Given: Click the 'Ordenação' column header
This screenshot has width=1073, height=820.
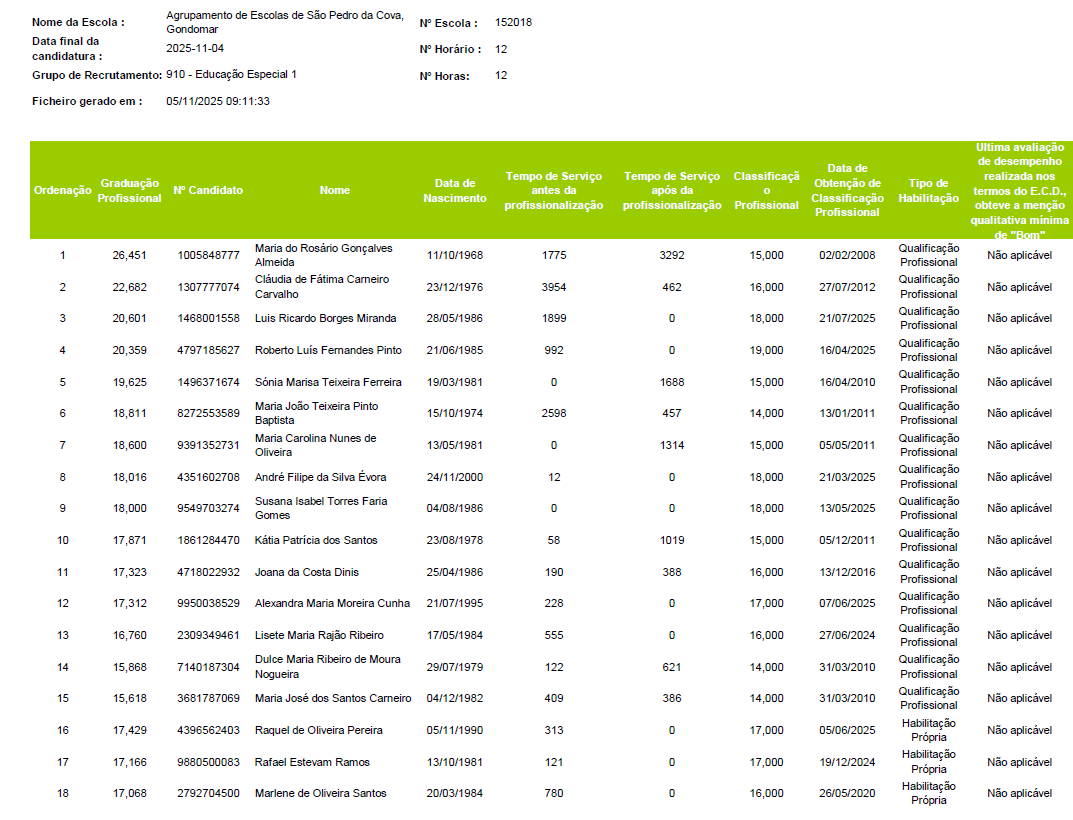Looking at the screenshot, I should (x=62, y=190).
